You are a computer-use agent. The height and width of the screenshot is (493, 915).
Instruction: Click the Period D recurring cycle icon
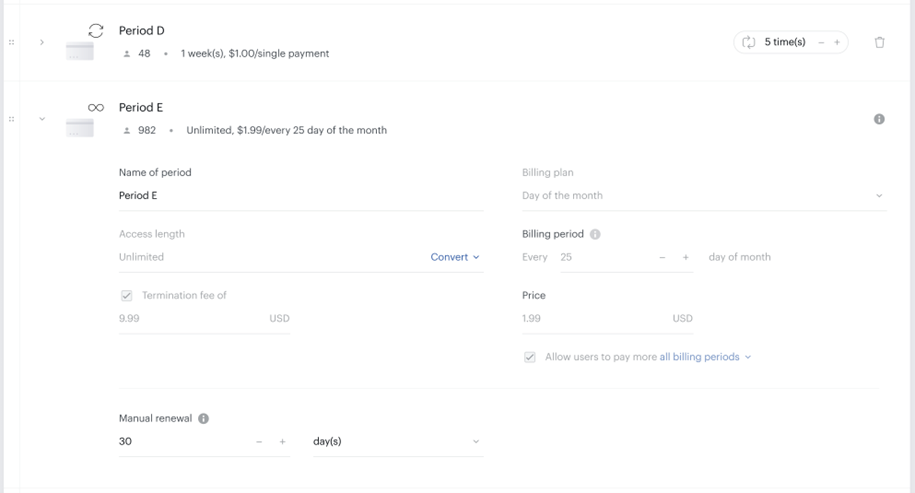coord(96,31)
